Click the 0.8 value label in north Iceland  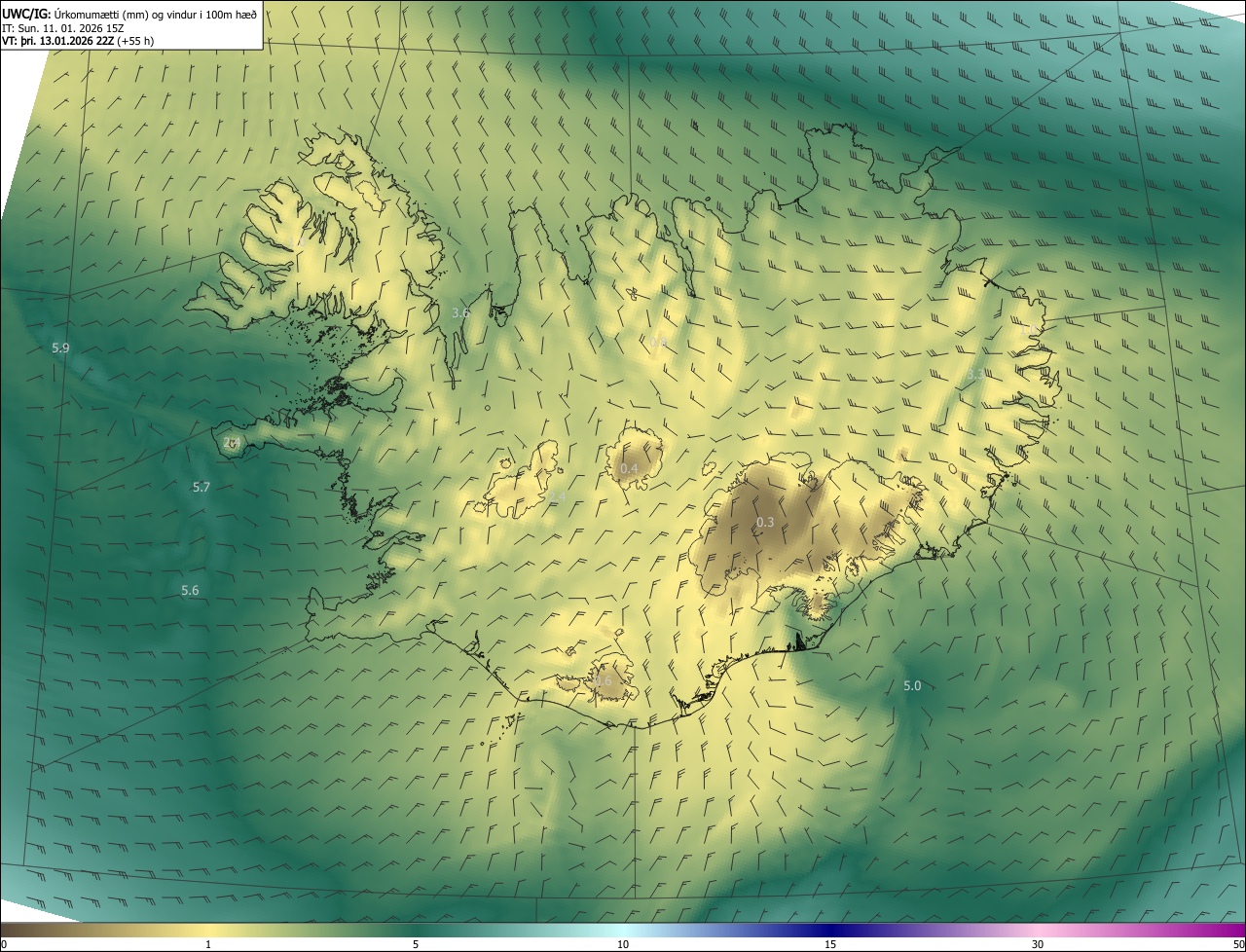coord(658,342)
